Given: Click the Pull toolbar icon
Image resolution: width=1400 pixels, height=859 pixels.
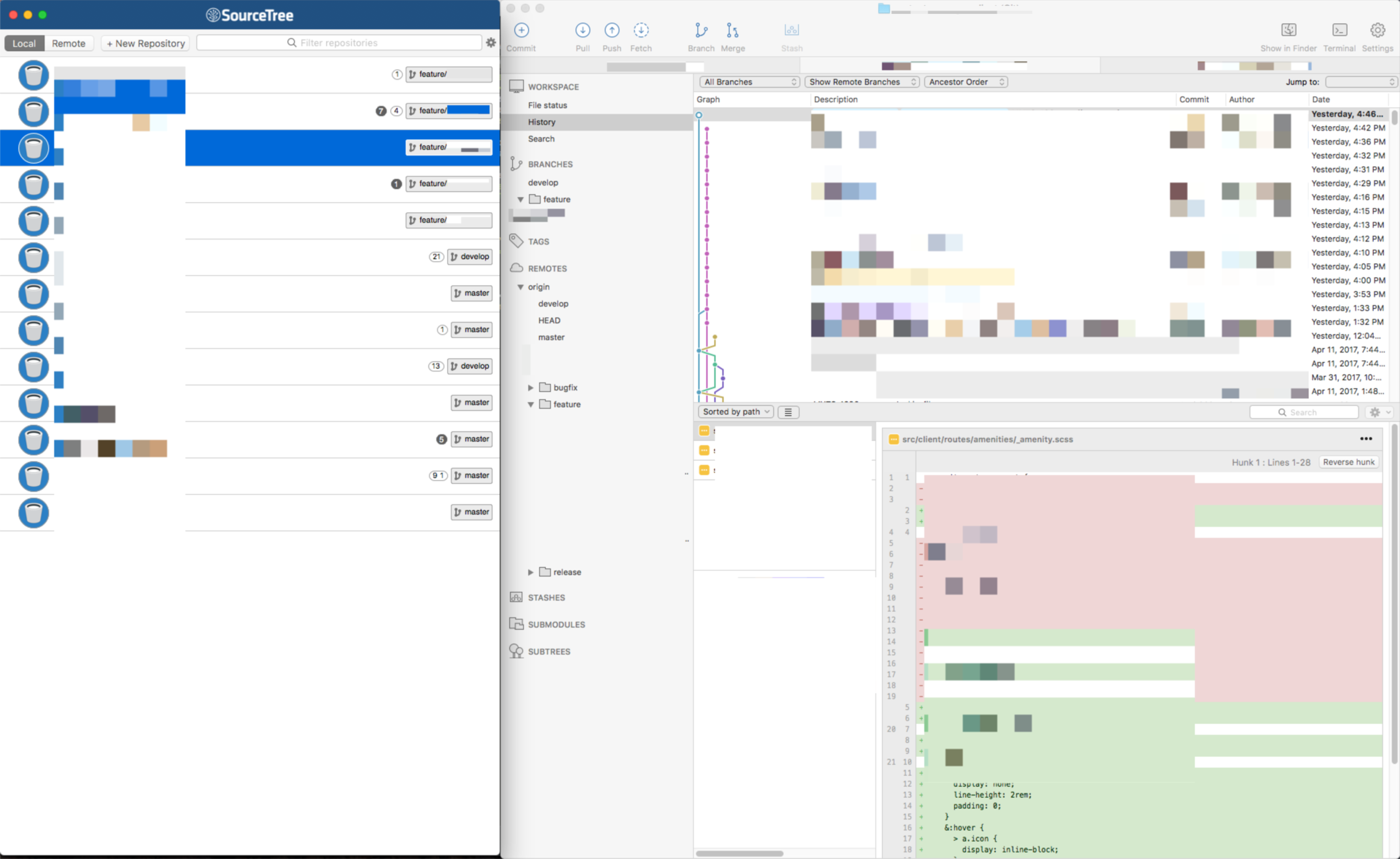Looking at the screenshot, I should click(x=583, y=30).
